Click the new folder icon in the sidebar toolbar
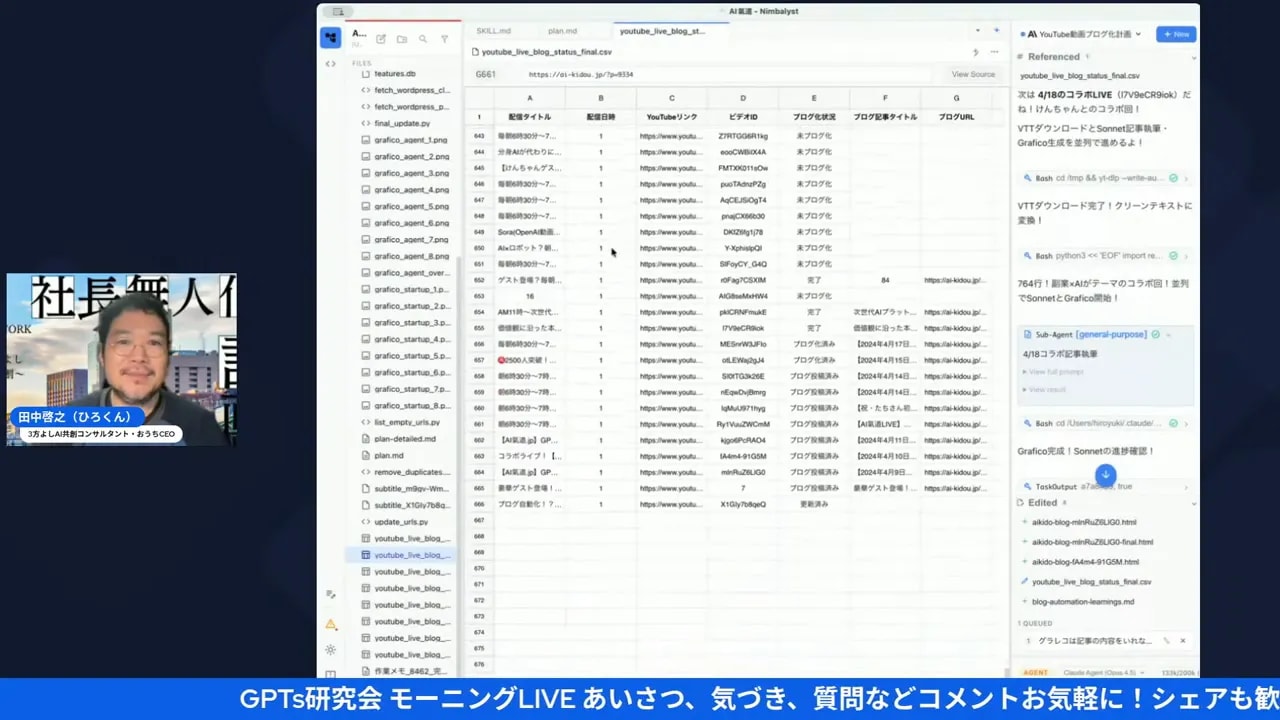The width and height of the screenshot is (1280, 720). tap(403, 38)
